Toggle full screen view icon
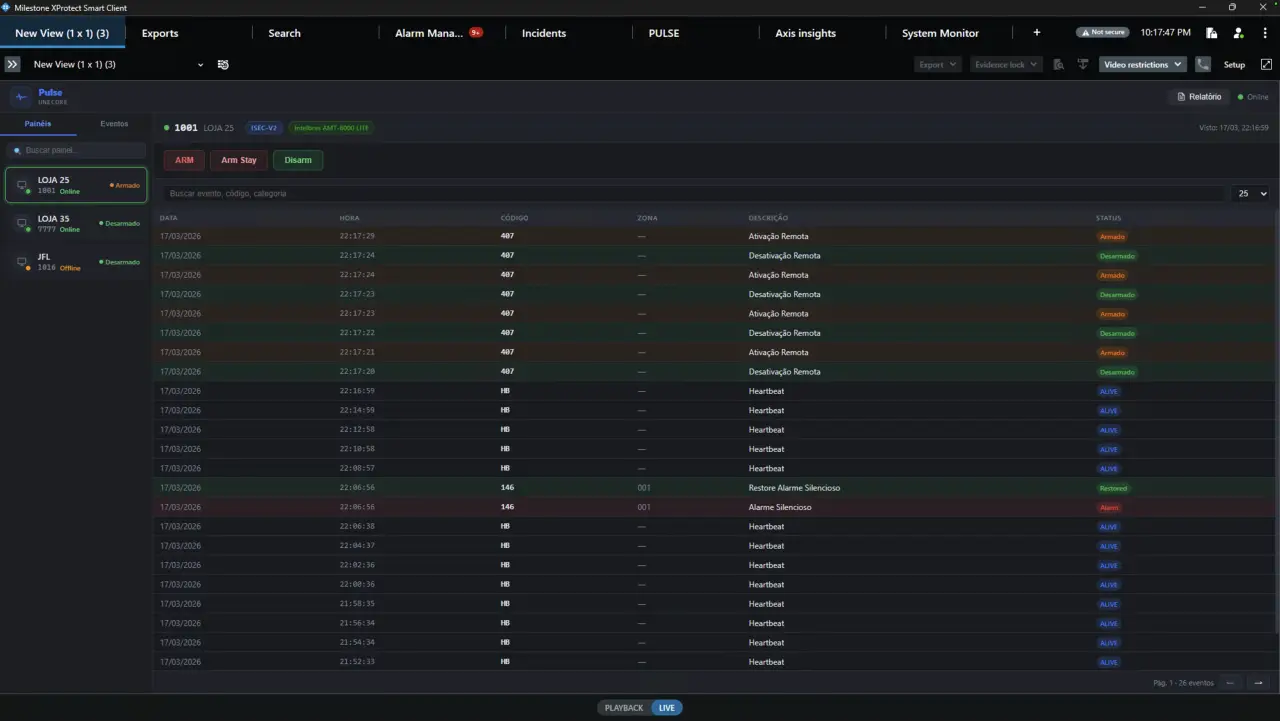The width and height of the screenshot is (1280, 721). click(x=1266, y=64)
